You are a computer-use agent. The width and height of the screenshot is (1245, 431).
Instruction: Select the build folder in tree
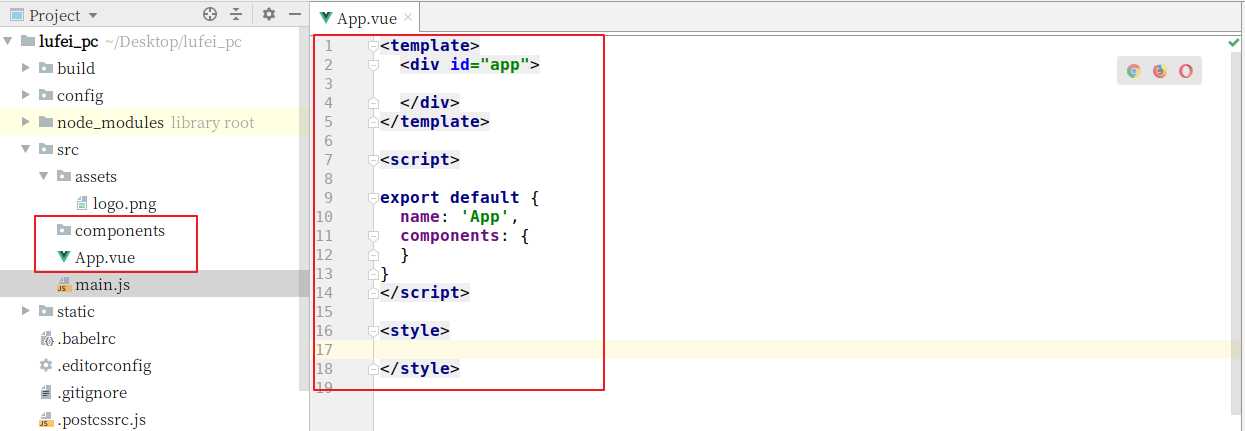click(67, 69)
